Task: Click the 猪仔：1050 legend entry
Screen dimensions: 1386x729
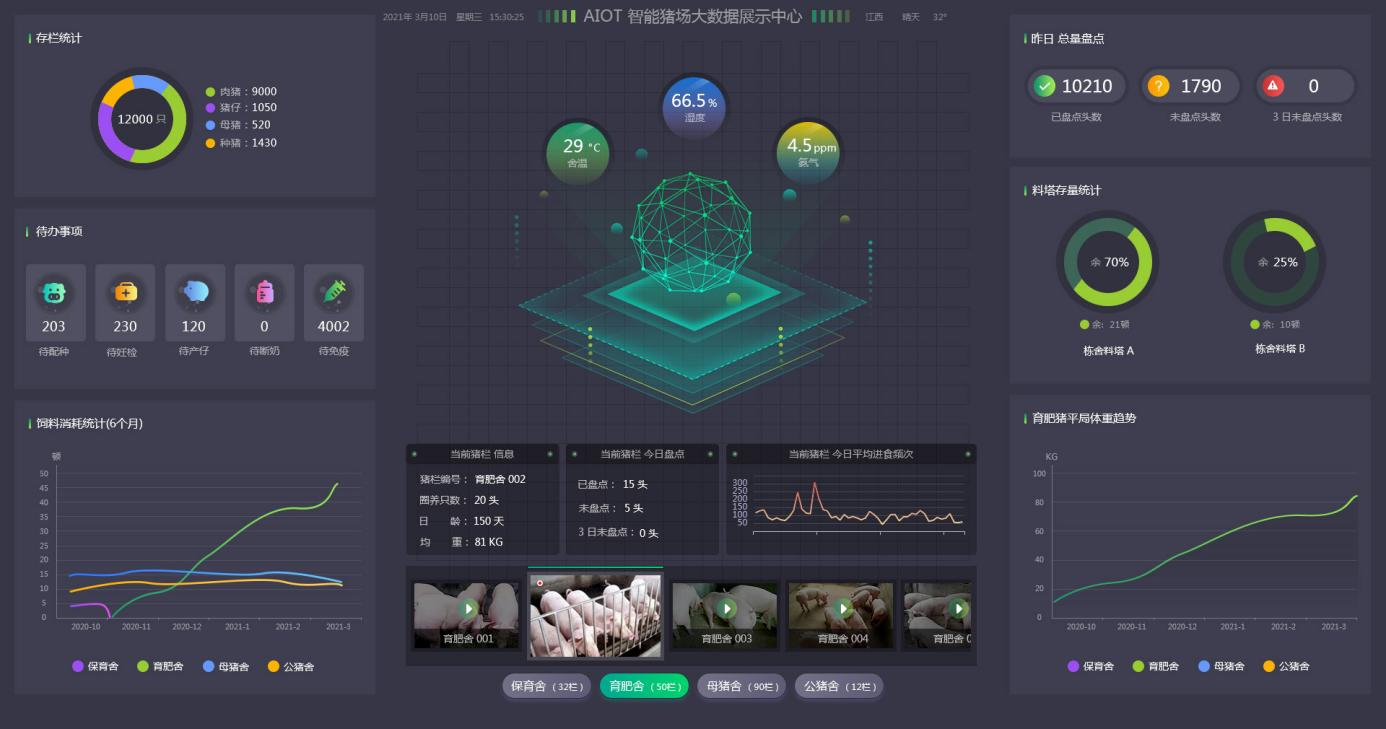Action: click(241, 108)
